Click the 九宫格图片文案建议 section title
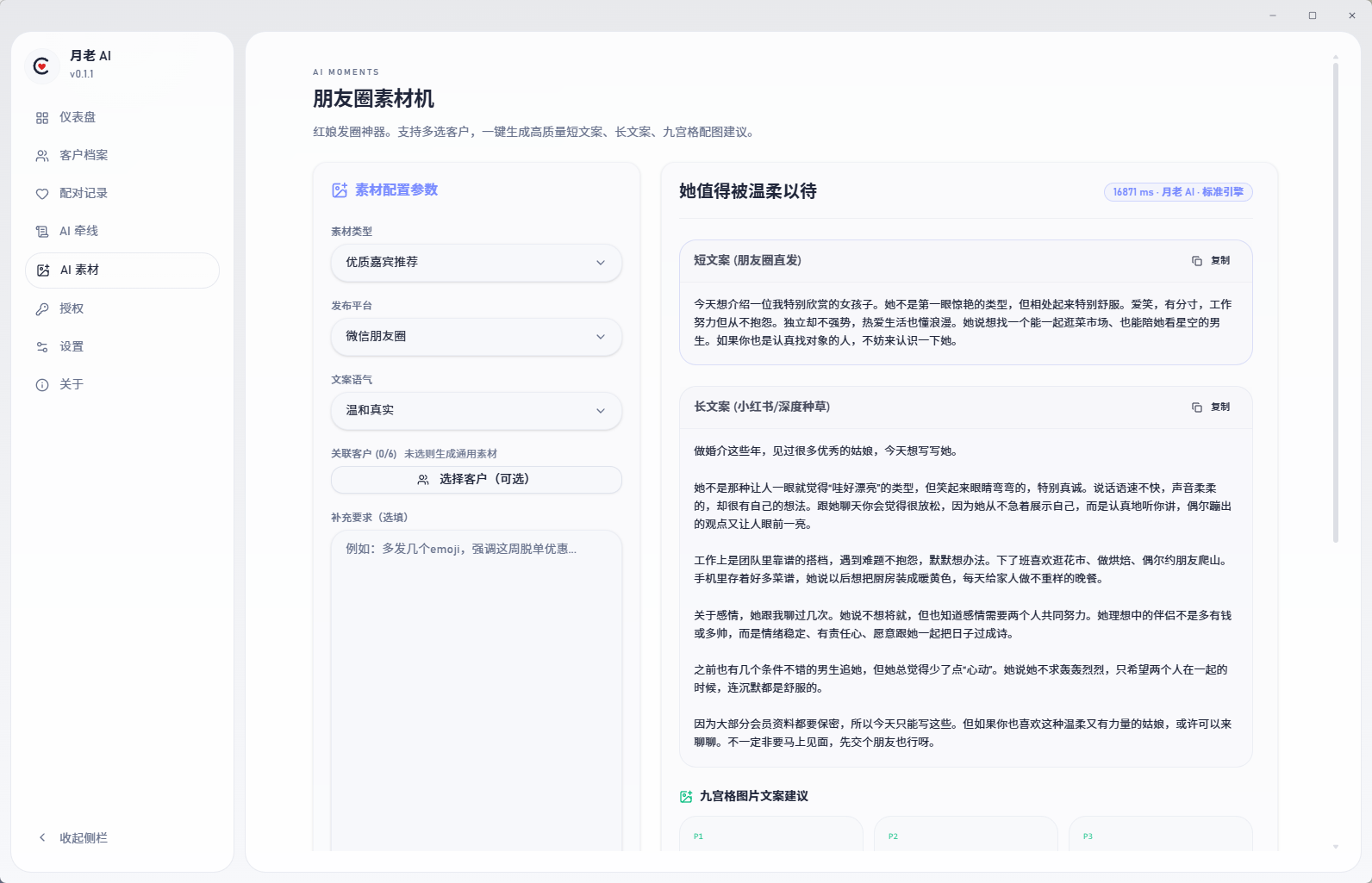 point(754,797)
